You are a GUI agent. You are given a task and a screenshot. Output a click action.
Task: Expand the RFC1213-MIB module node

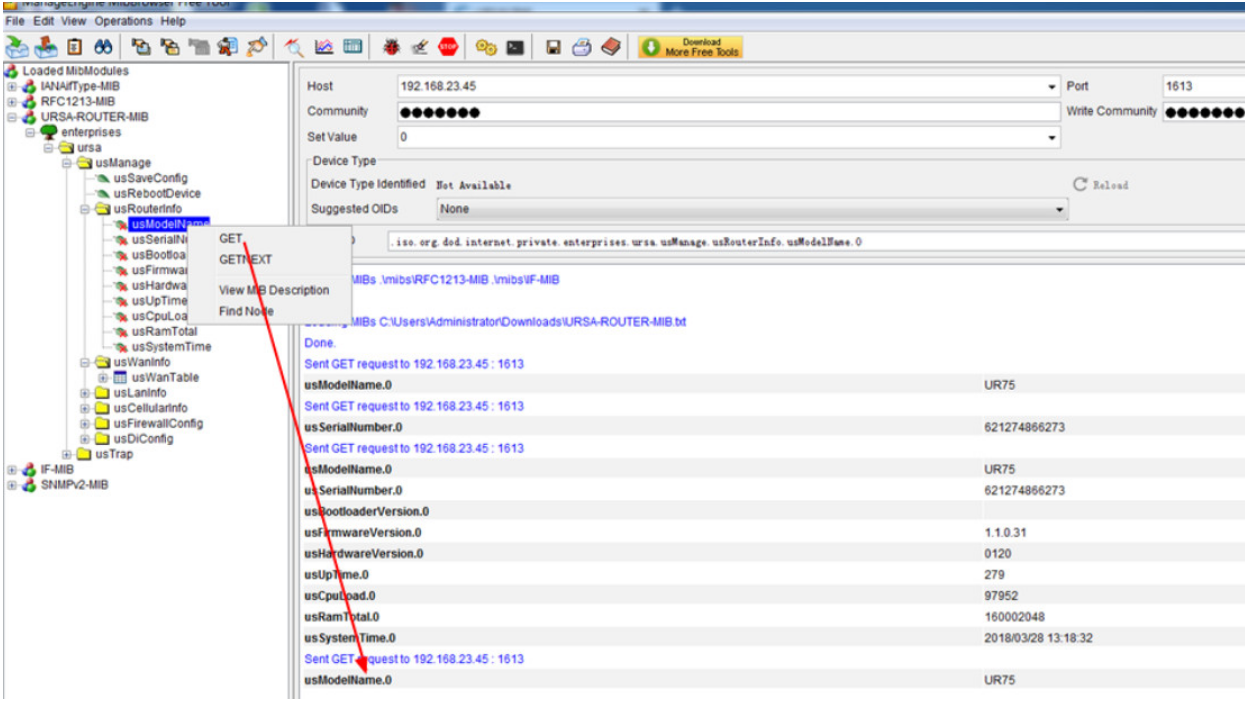coord(12,102)
